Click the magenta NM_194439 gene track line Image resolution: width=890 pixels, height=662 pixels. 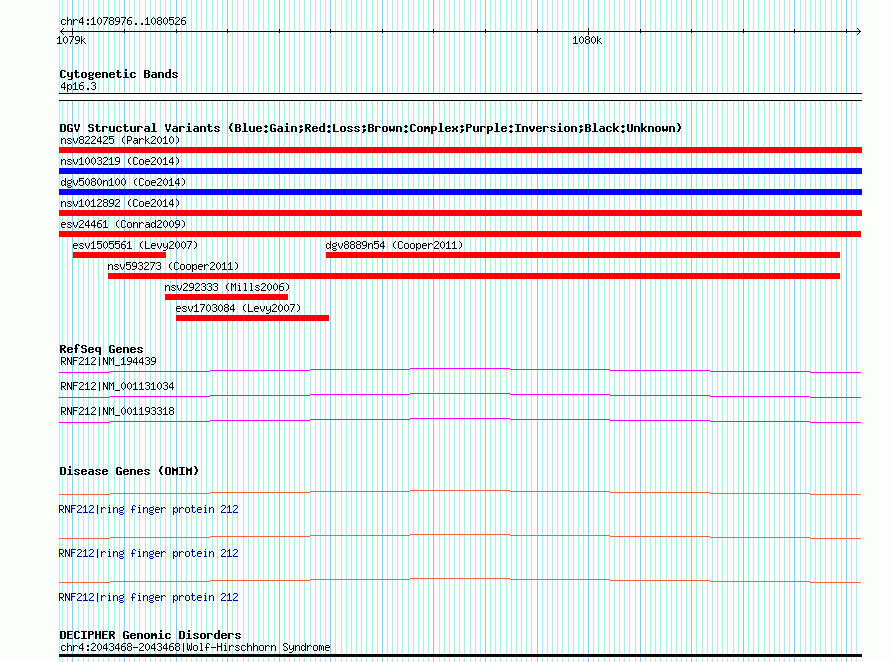coord(460,370)
